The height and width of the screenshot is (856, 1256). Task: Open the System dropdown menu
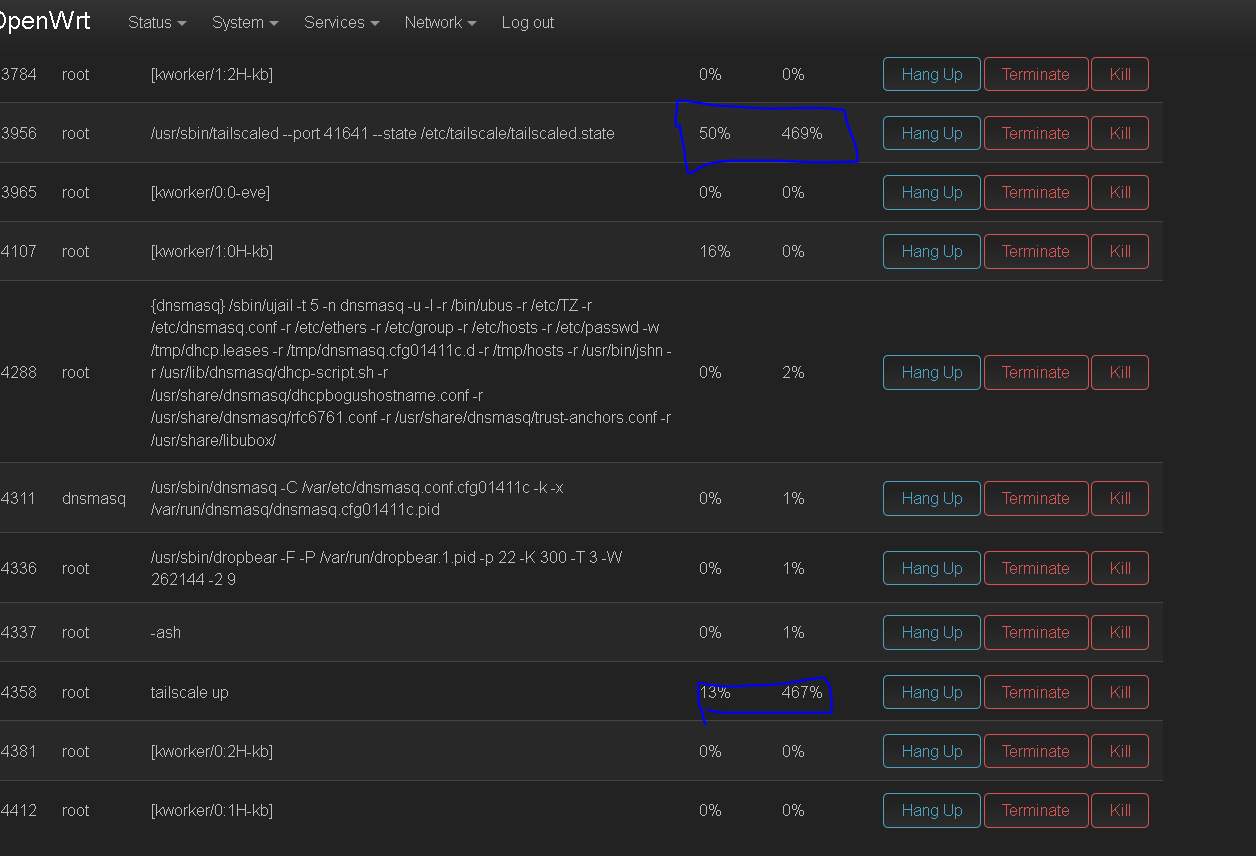[x=245, y=22]
